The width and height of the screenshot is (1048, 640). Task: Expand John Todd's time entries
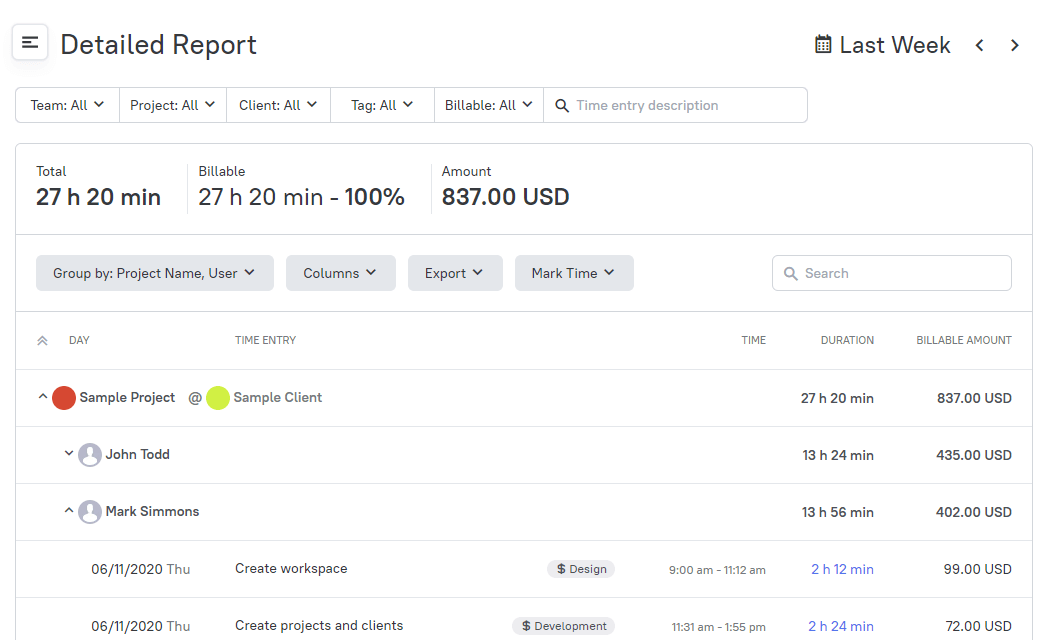click(69, 454)
